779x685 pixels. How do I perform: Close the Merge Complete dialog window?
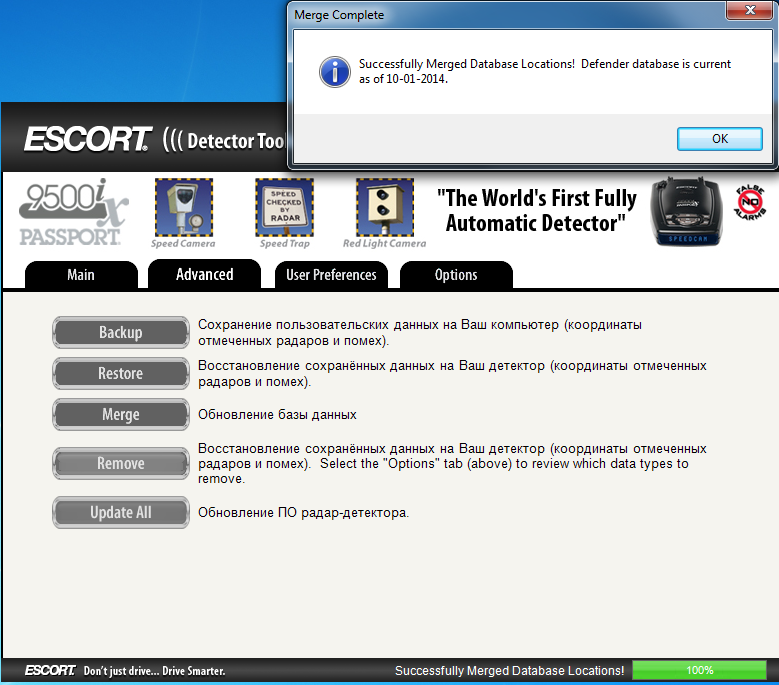[x=748, y=15]
